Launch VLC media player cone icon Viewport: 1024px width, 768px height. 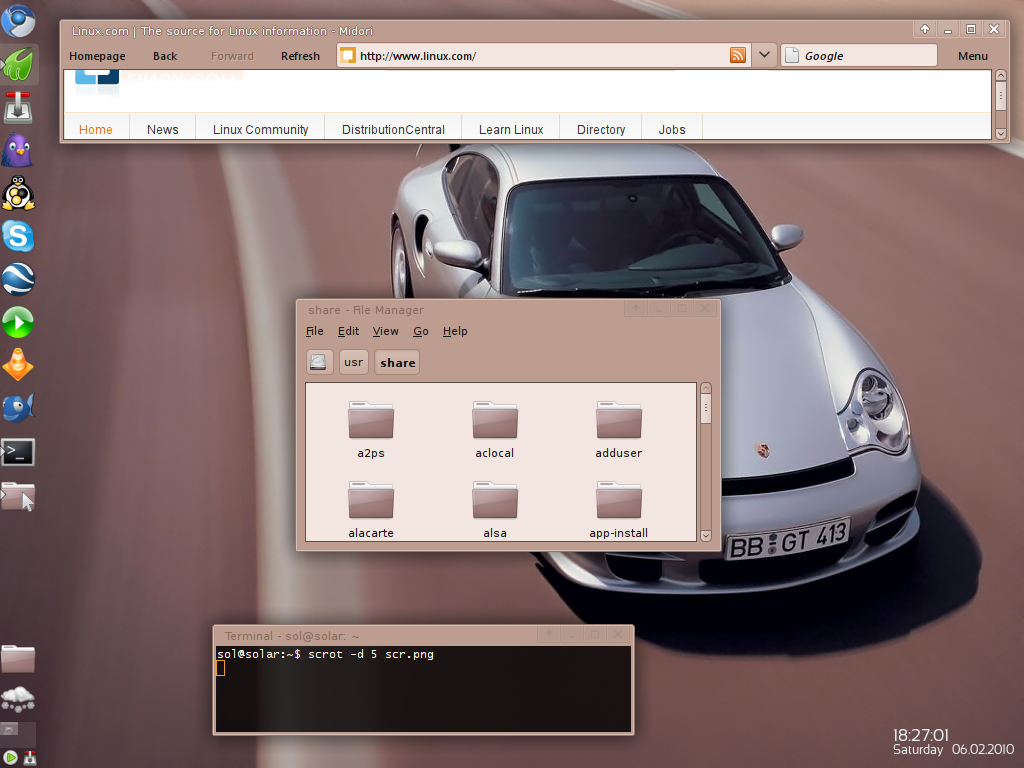[18, 365]
